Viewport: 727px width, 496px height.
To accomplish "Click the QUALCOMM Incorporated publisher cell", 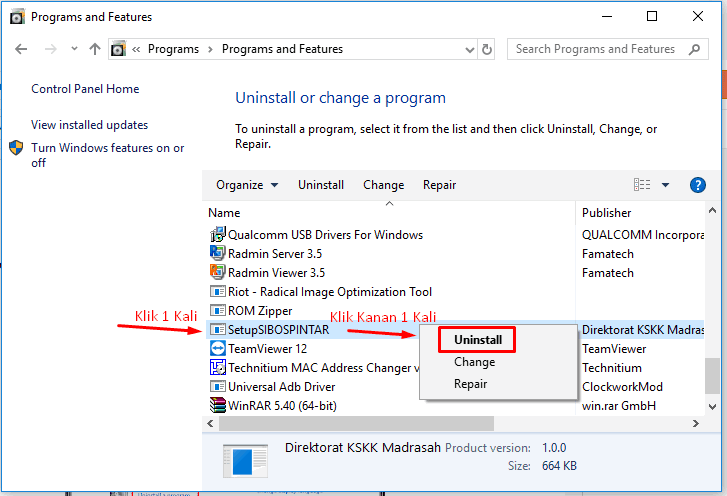I will pyautogui.click(x=643, y=235).
